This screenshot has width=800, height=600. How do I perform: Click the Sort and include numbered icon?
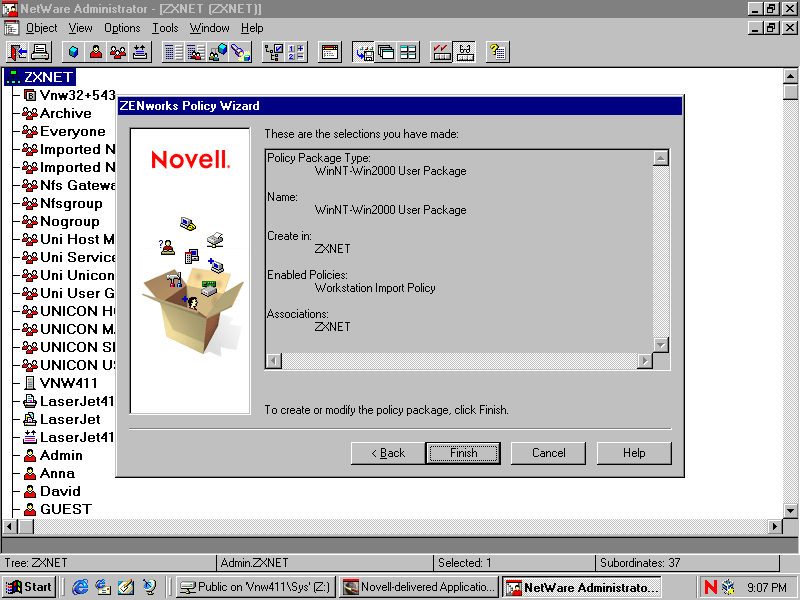pyautogui.click(x=295, y=52)
